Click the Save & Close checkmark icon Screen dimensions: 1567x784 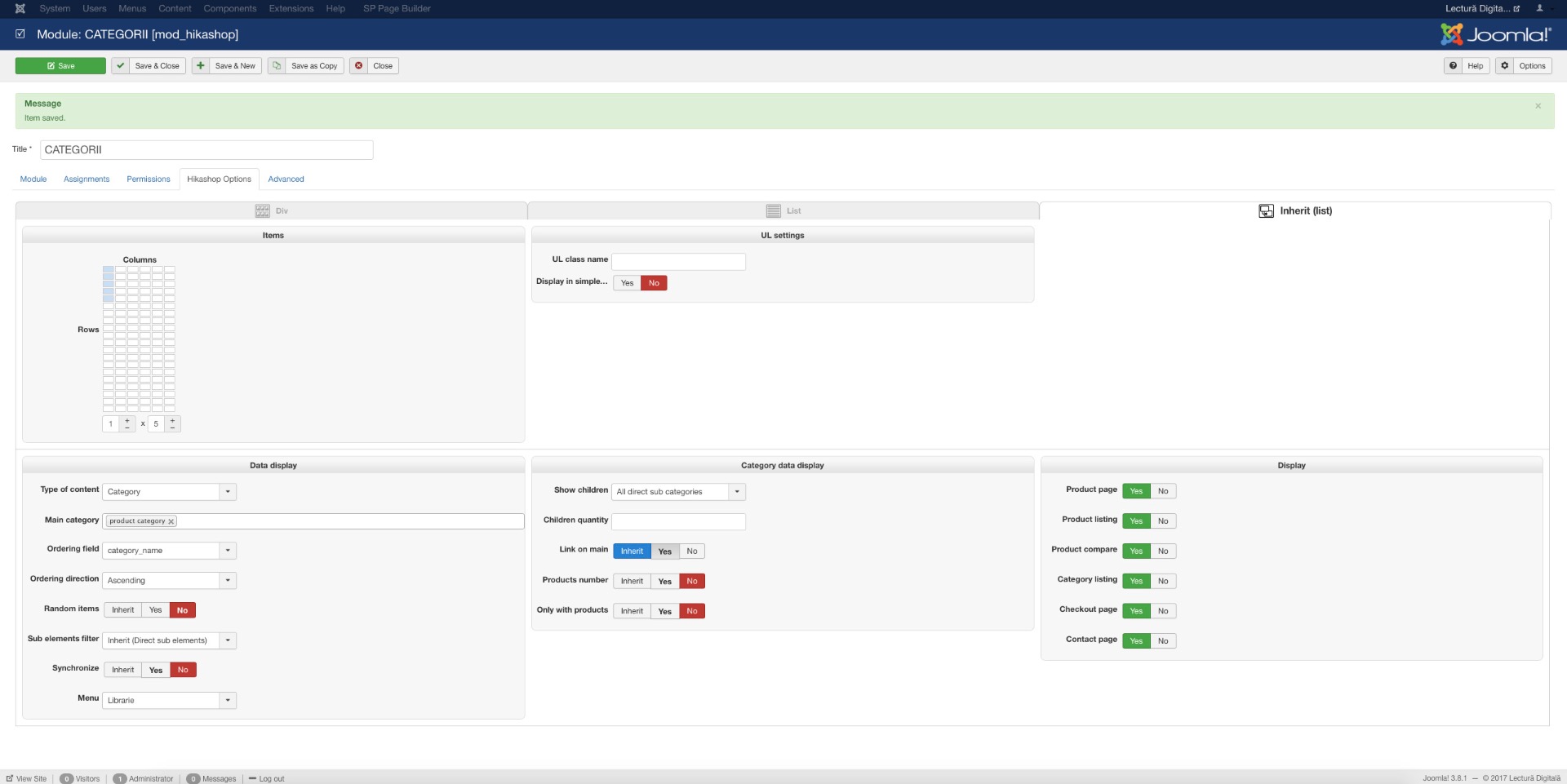(120, 66)
